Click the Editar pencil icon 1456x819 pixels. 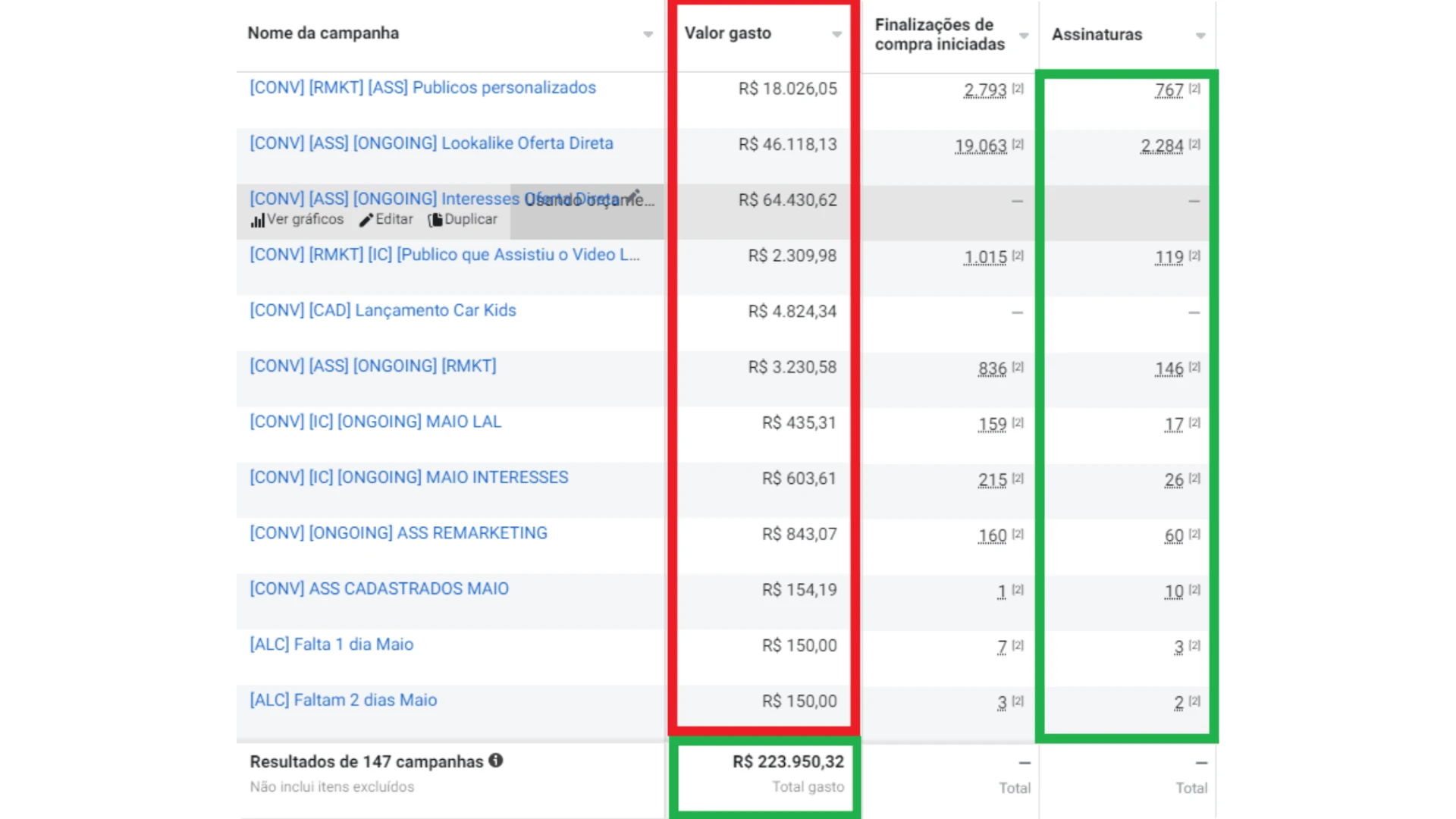click(x=366, y=220)
